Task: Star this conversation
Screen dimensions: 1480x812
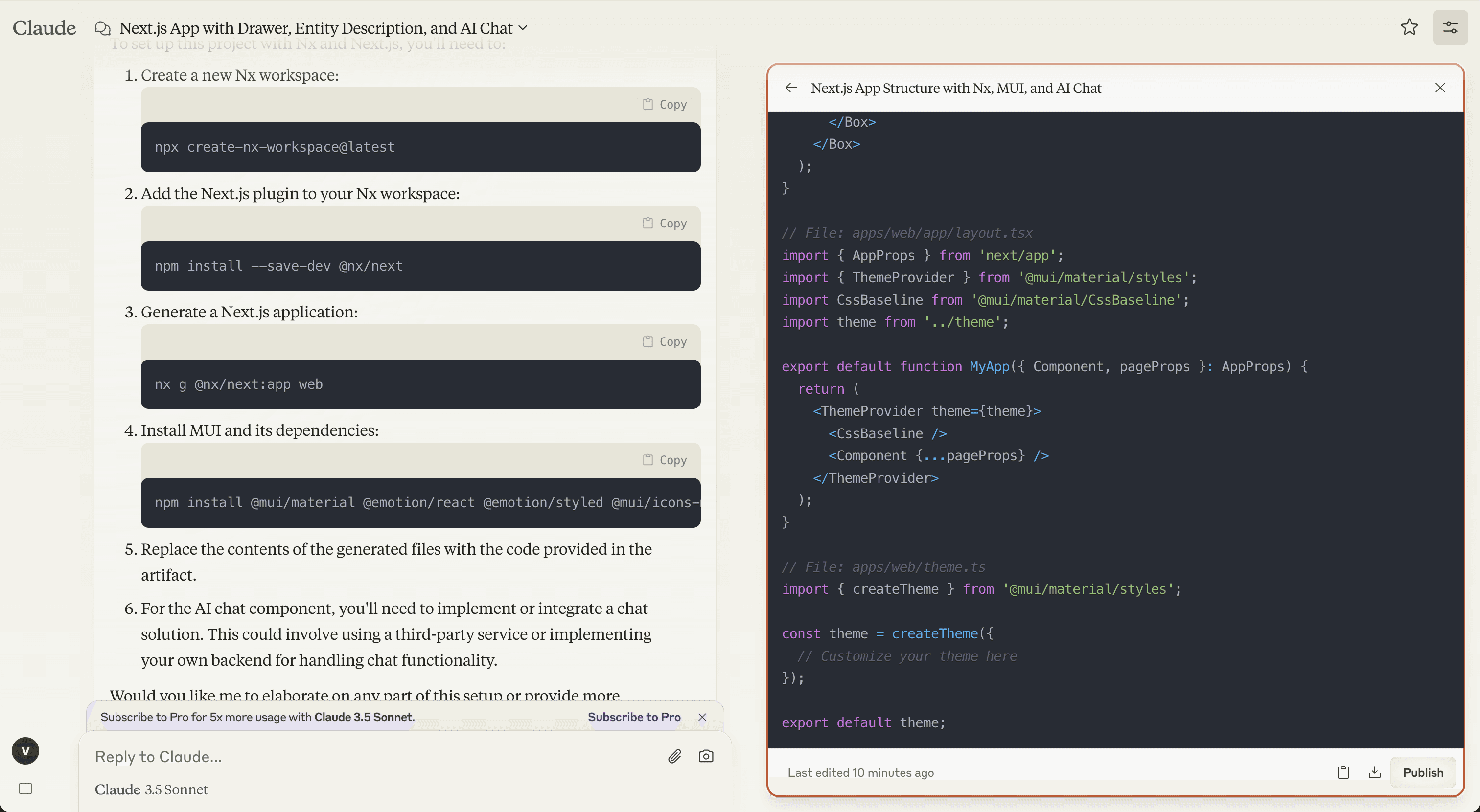Action: click(x=1409, y=27)
